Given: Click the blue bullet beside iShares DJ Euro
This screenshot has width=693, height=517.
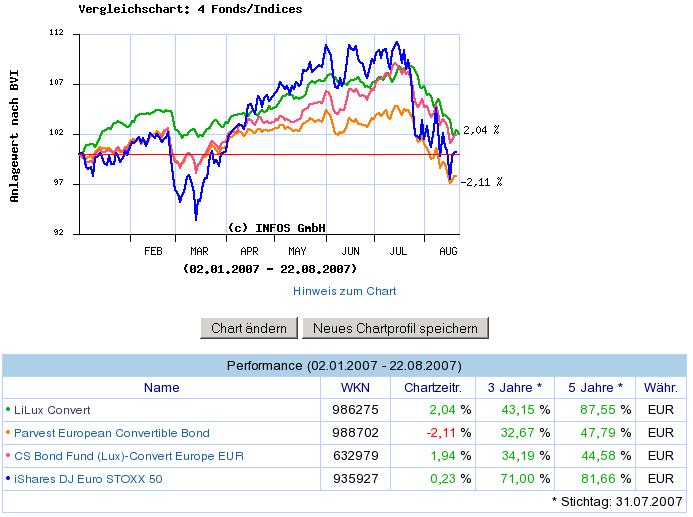Looking at the screenshot, I should 9,479.
